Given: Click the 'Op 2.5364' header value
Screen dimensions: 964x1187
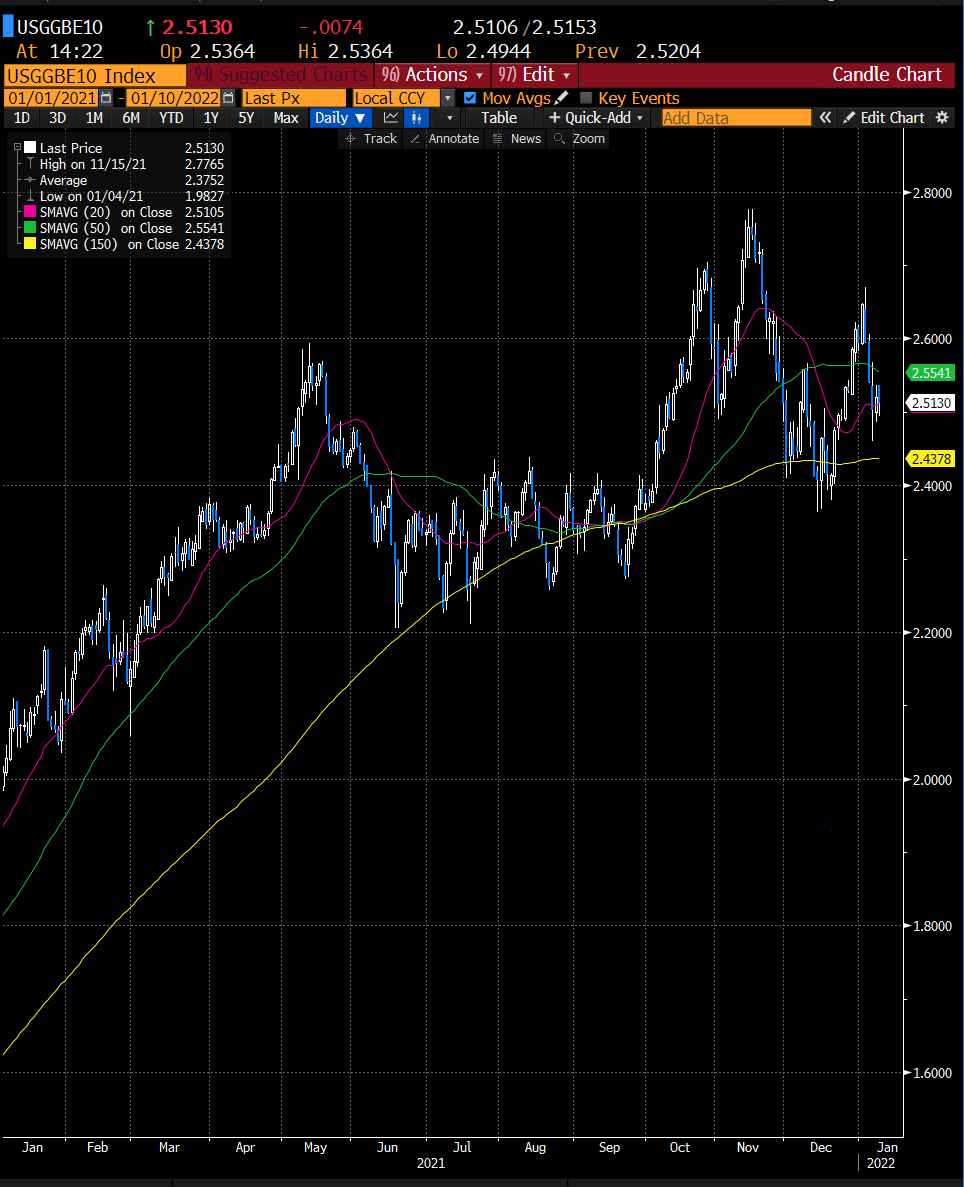Looking at the screenshot, I should [207, 51].
